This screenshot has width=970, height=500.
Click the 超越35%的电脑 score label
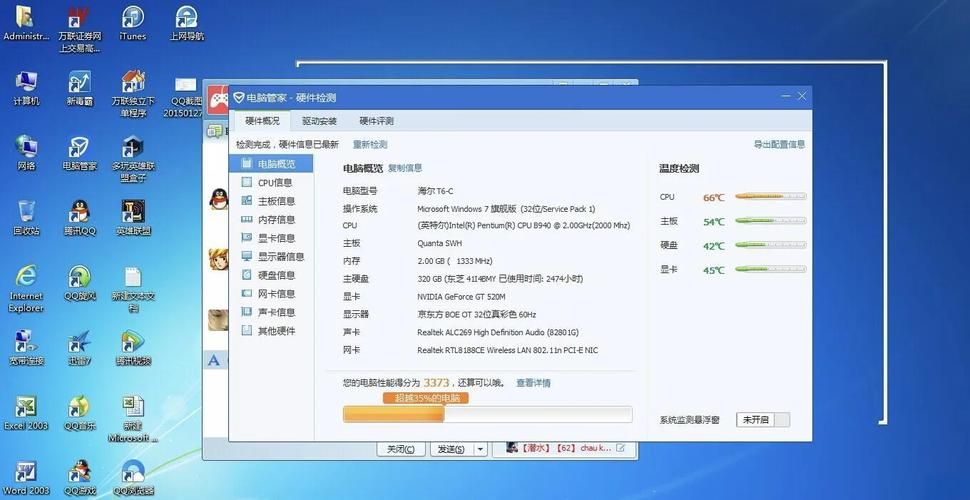426,398
